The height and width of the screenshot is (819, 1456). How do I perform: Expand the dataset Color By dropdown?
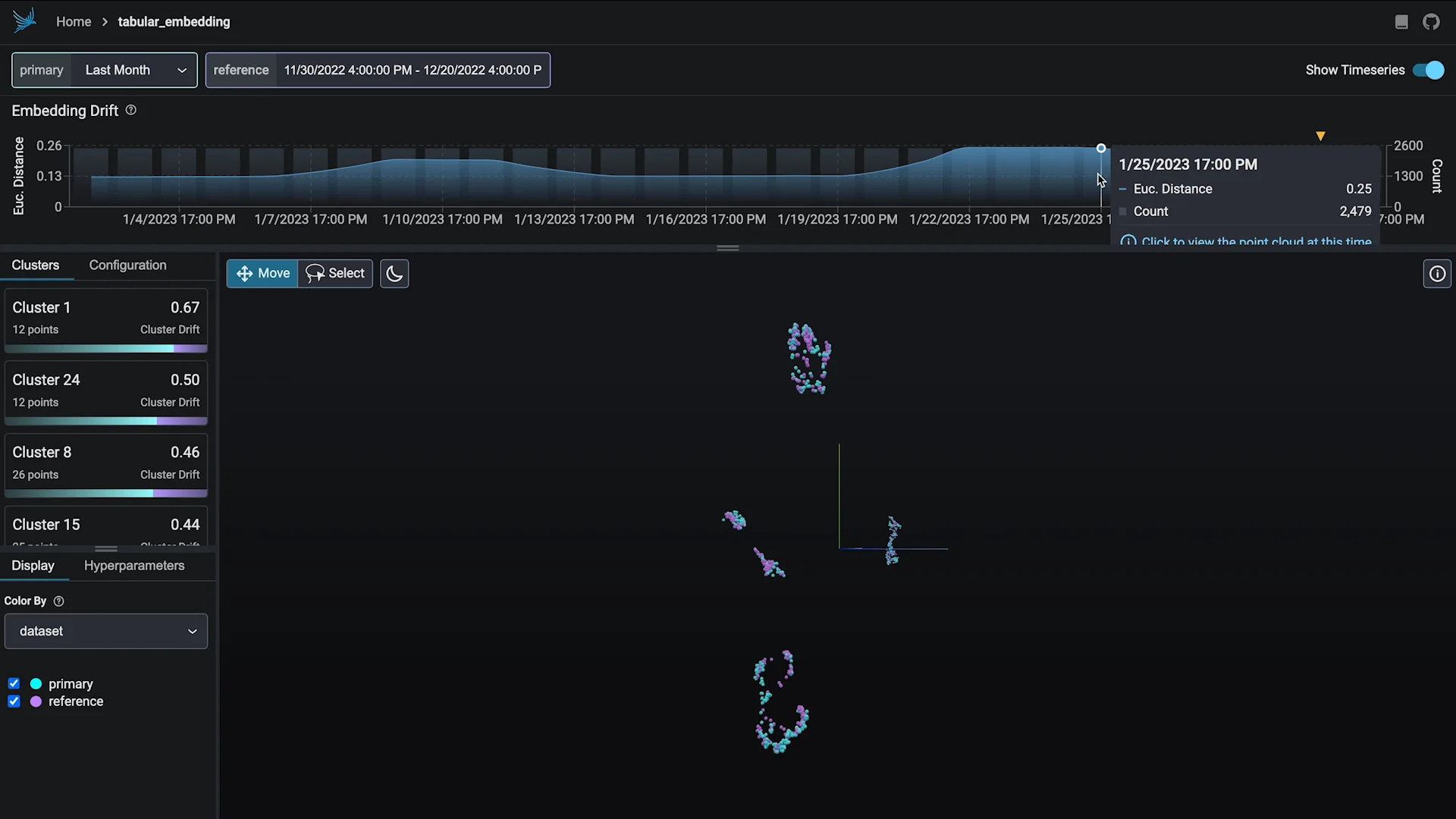tap(105, 631)
